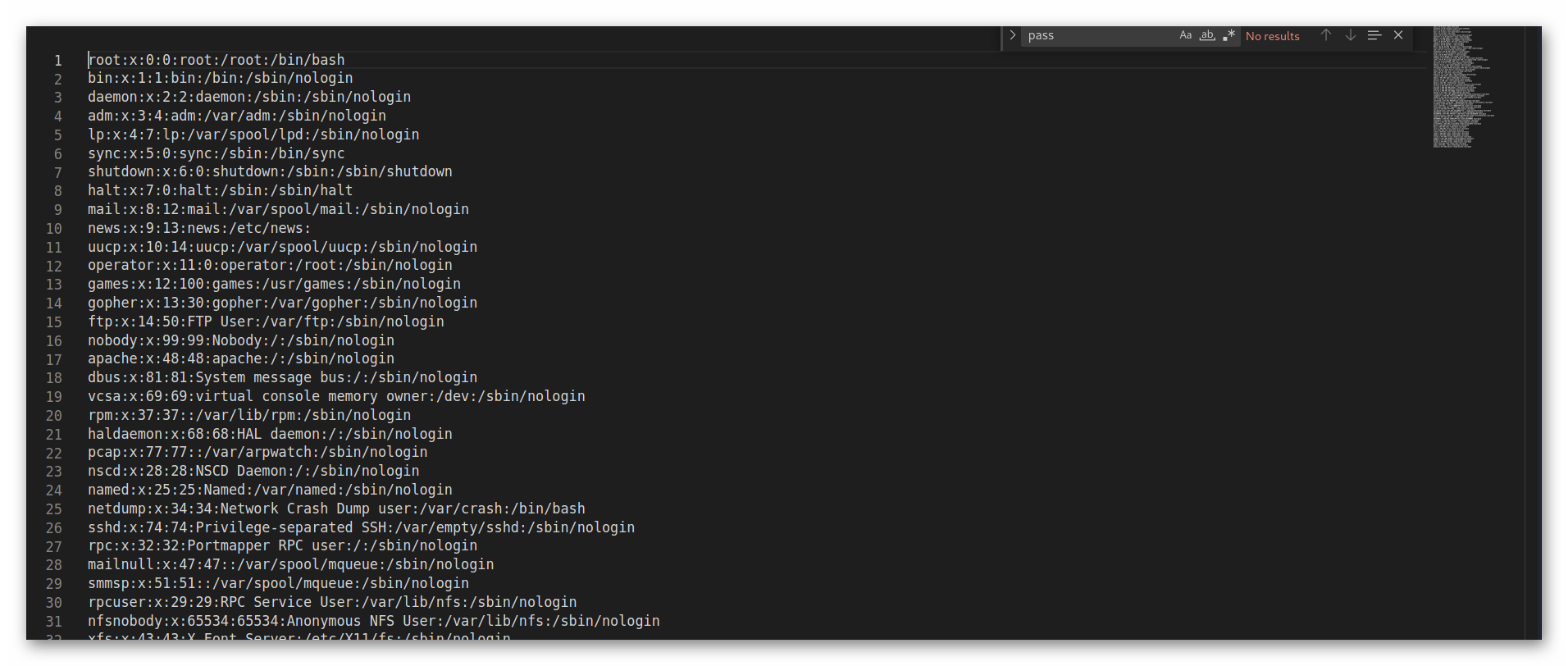Click the dbus System message bus line

click(283, 377)
